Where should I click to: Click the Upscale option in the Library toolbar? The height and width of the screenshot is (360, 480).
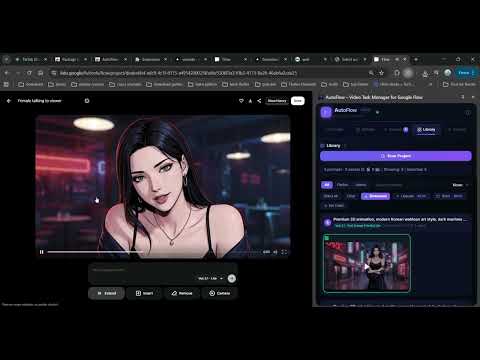pyautogui.click(x=411, y=196)
